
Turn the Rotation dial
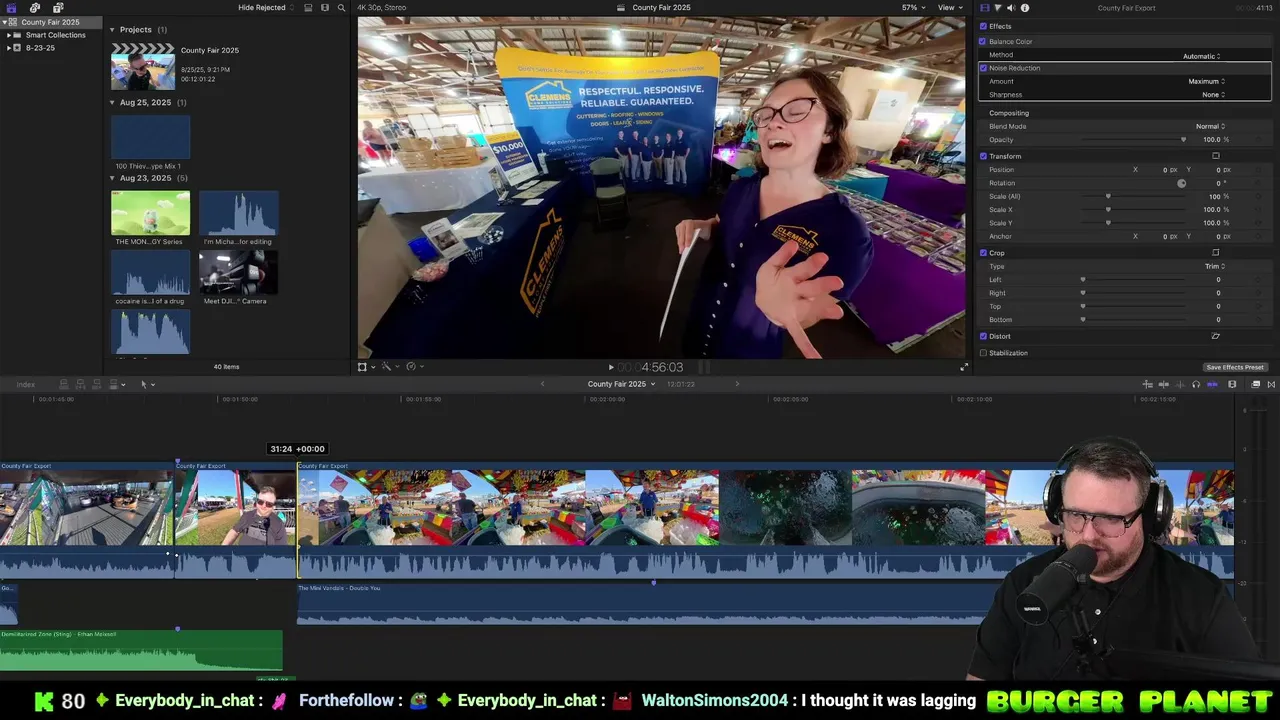pos(1181,183)
